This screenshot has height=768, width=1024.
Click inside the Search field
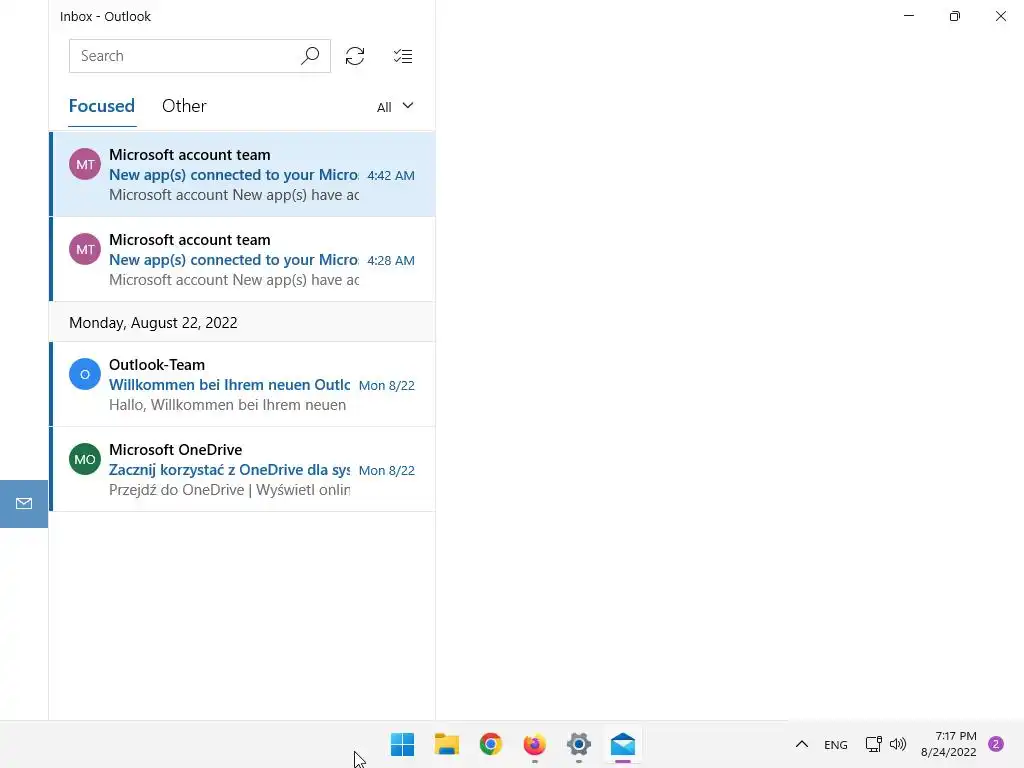click(x=200, y=56)
